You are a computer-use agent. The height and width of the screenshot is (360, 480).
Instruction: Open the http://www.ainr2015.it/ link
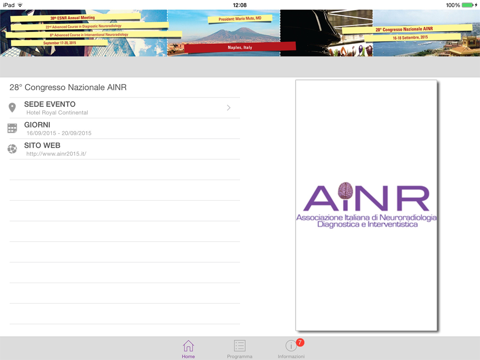pyautogui.click(x=56, y=154)
